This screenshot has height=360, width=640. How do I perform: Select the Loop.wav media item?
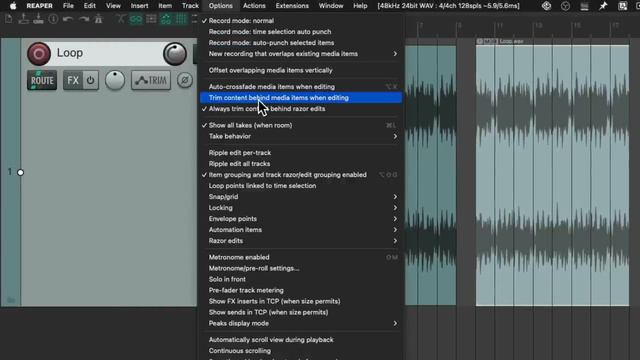pyautogui.click(x=552, y=175)
